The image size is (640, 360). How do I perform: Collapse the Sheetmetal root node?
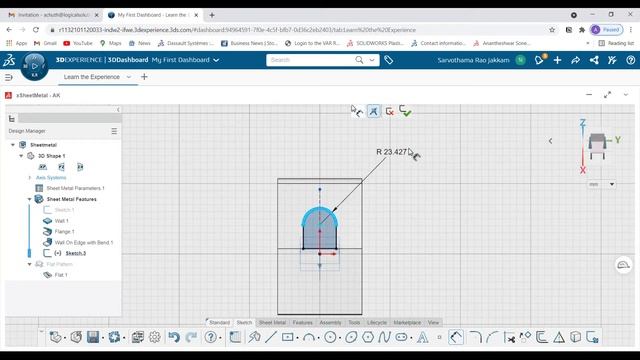coord(13,145)
